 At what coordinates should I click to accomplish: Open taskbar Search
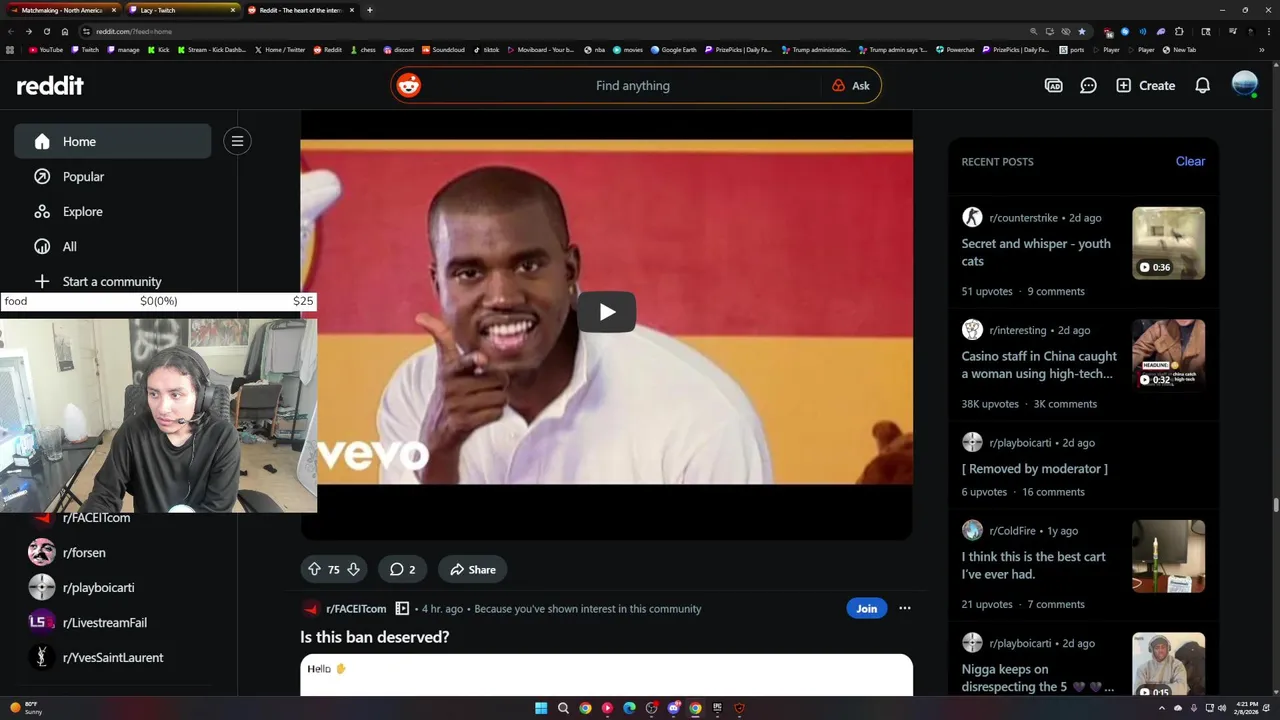click(x=563, y=708)
